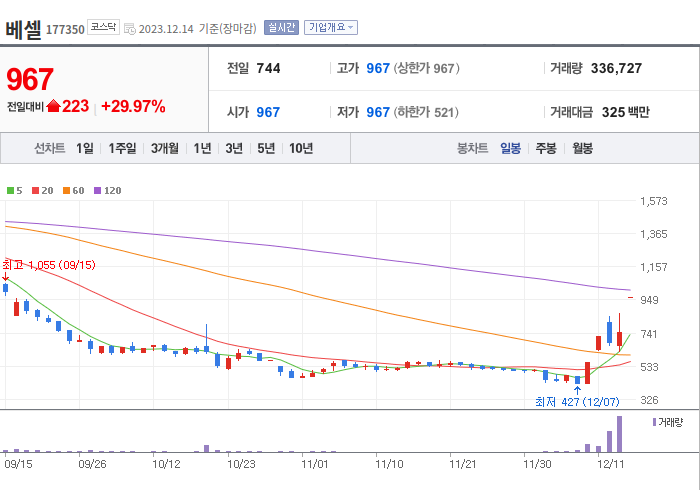Click the 949 price axis label
700x490 pixels.
(649, 300)
